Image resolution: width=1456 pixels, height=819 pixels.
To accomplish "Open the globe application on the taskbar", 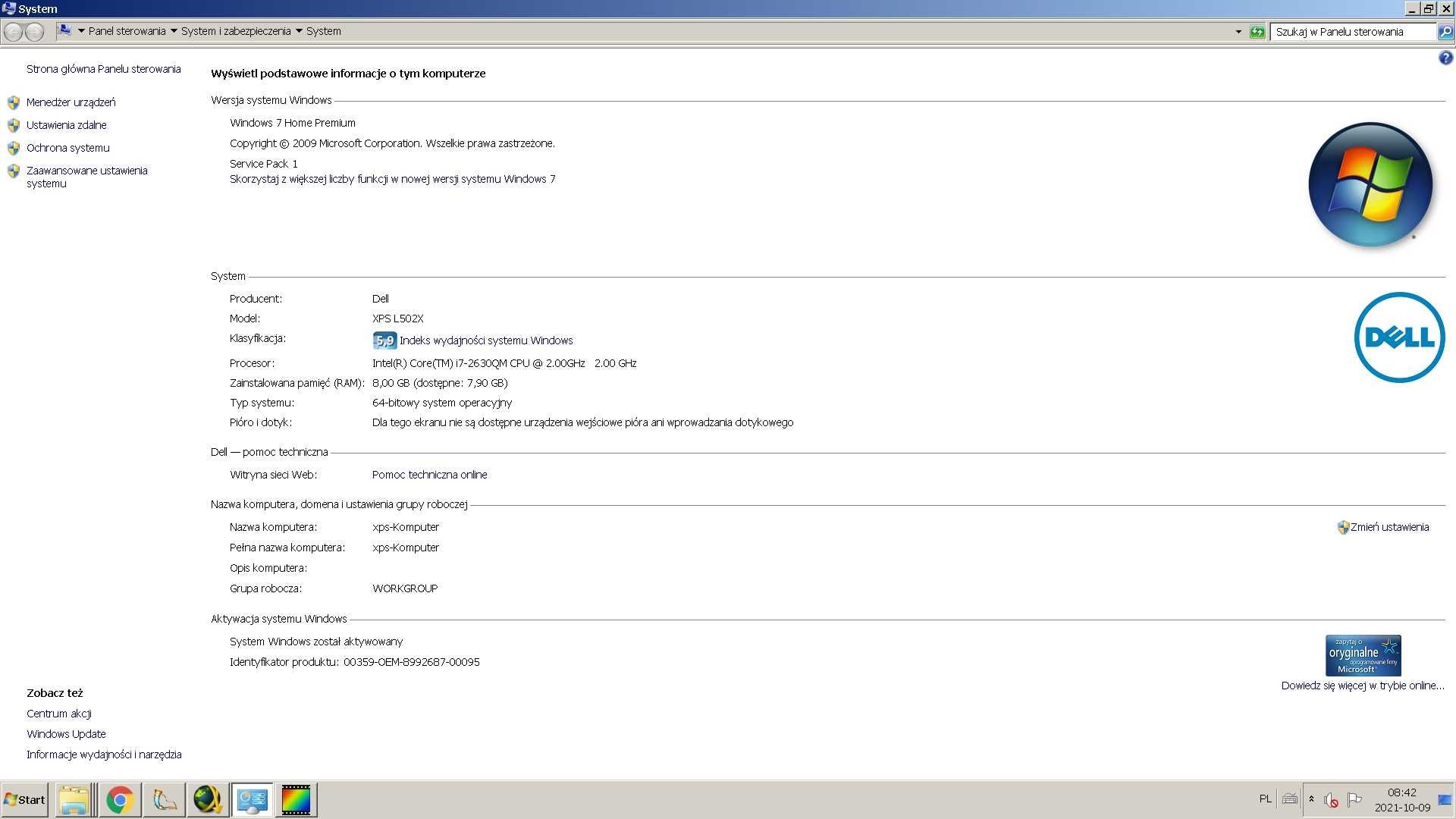I will [x=208, y=800].
